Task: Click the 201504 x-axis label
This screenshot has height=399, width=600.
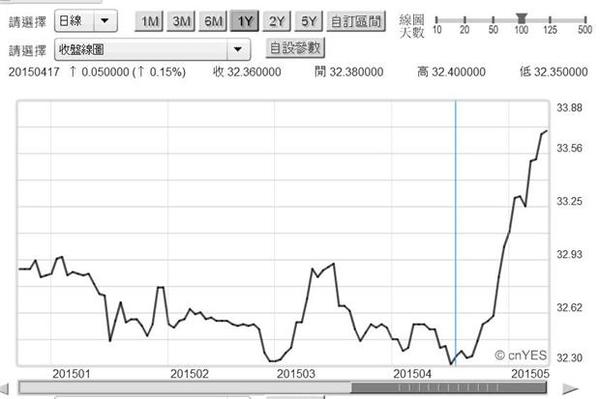Action: click(x=412, y=374)
